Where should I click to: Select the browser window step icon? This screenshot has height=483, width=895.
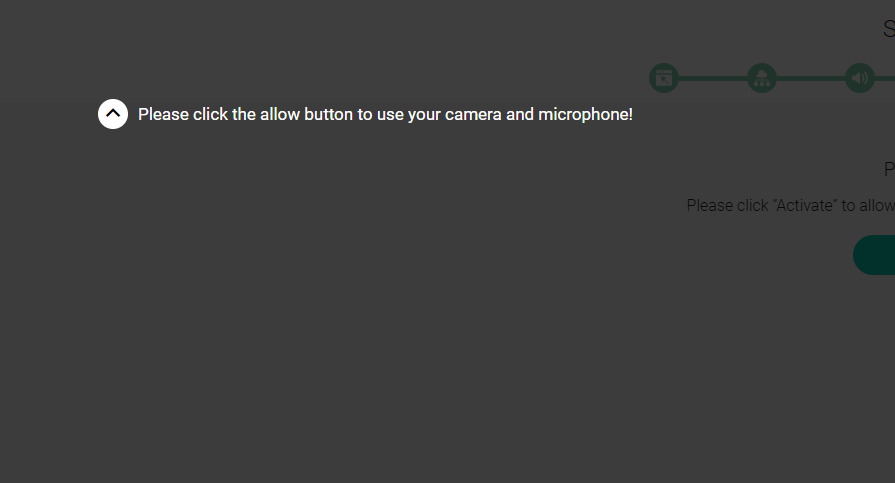(664, 78)
